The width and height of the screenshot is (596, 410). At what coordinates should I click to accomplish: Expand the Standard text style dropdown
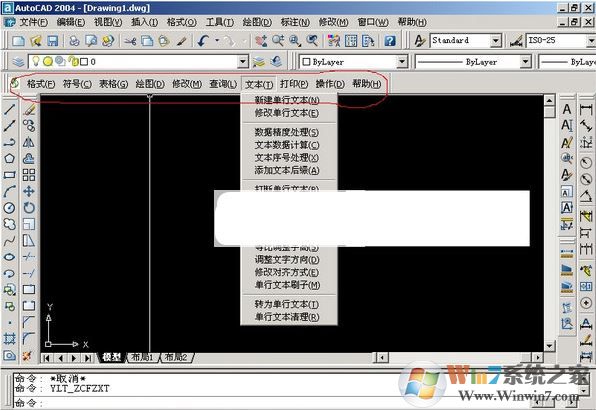tap(495, 41)
